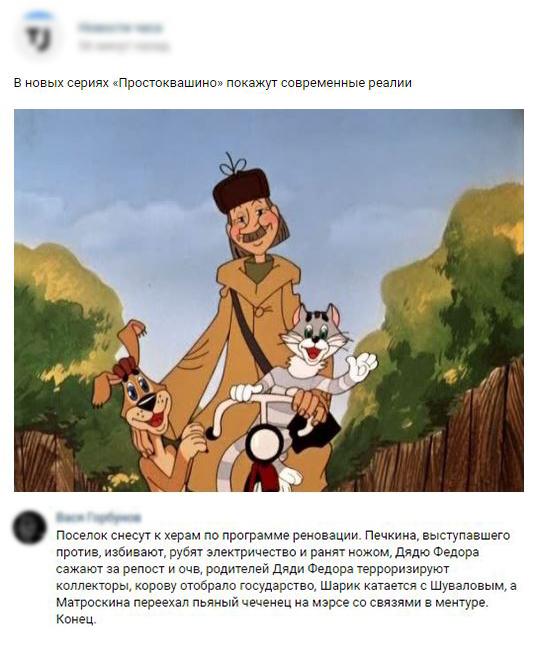535x650 pixels.
Task: Open the blurred post timestamp under community name
Action: click(124, 46)
